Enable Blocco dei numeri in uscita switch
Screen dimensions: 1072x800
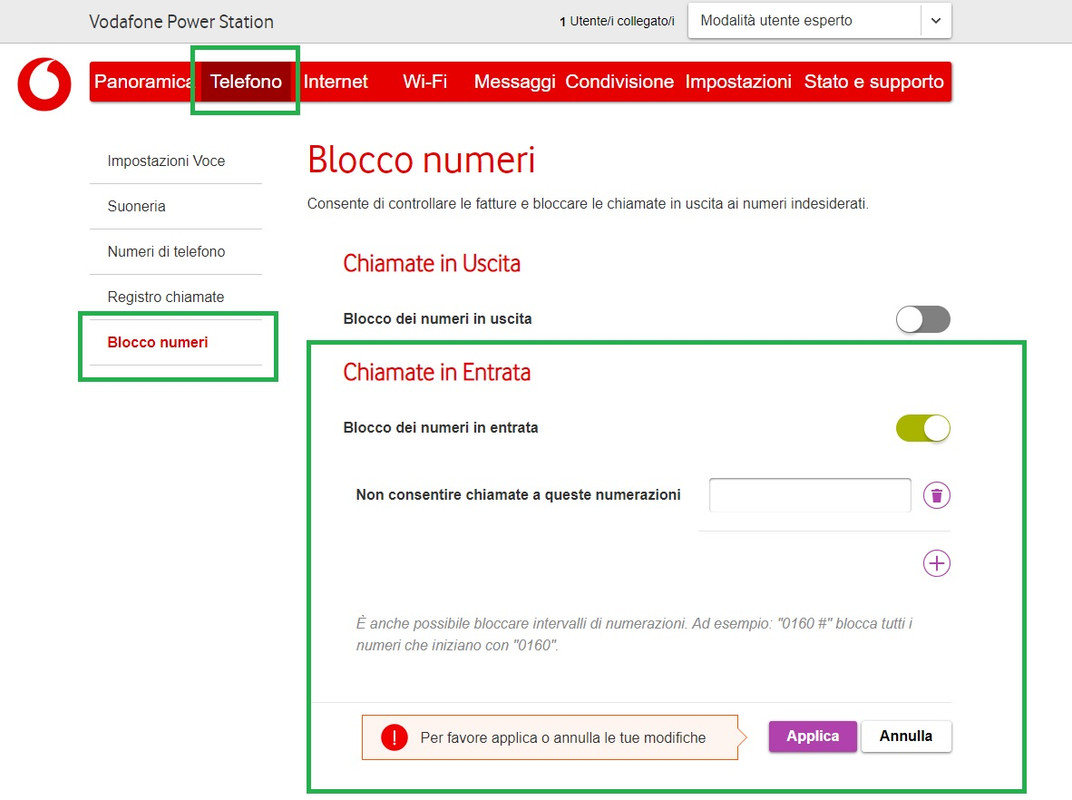click(923, 319)
